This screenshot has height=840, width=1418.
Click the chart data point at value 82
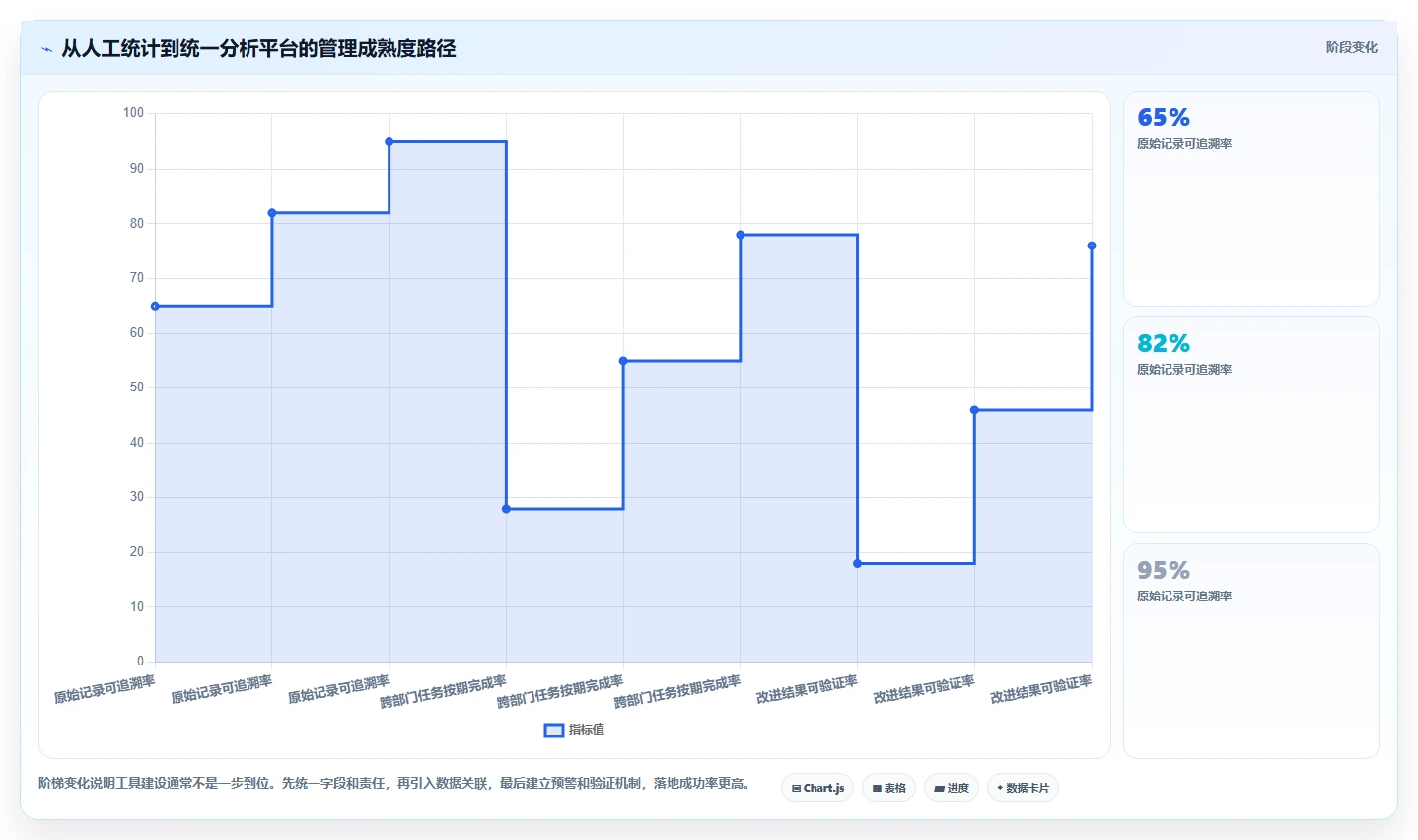click(272, 213)
